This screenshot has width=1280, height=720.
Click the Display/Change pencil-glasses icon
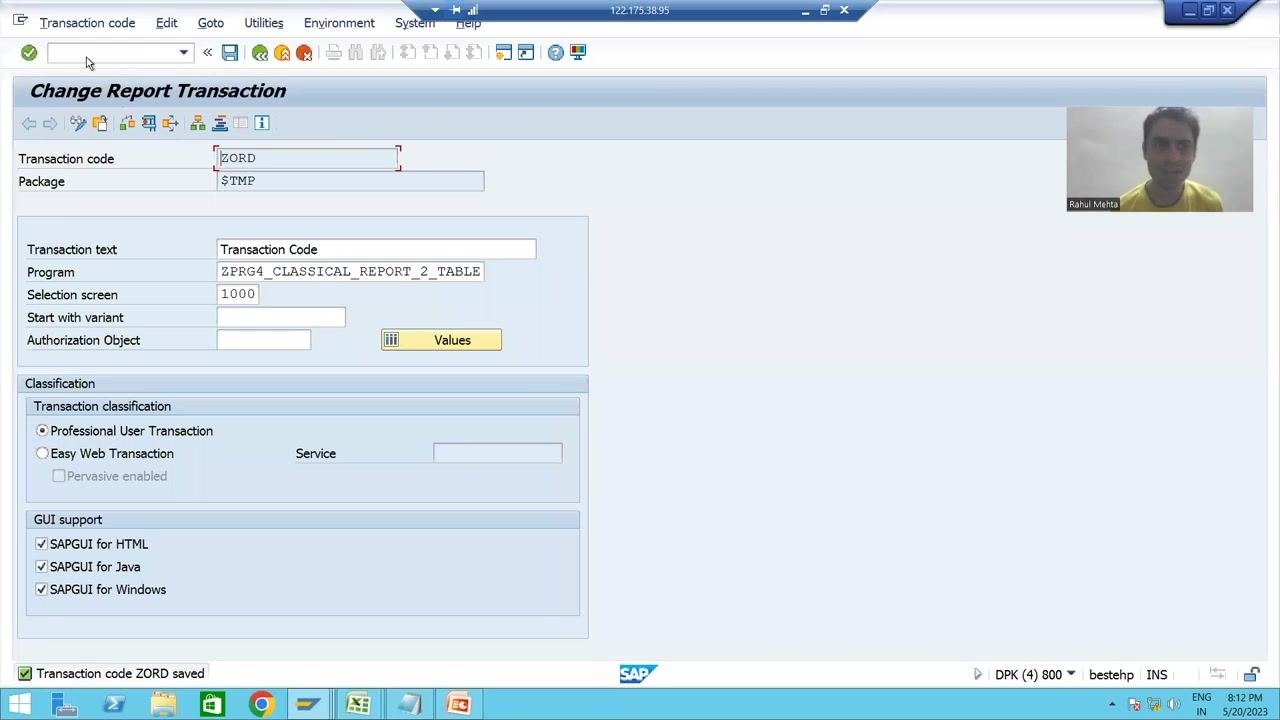[x=78, y=123]
